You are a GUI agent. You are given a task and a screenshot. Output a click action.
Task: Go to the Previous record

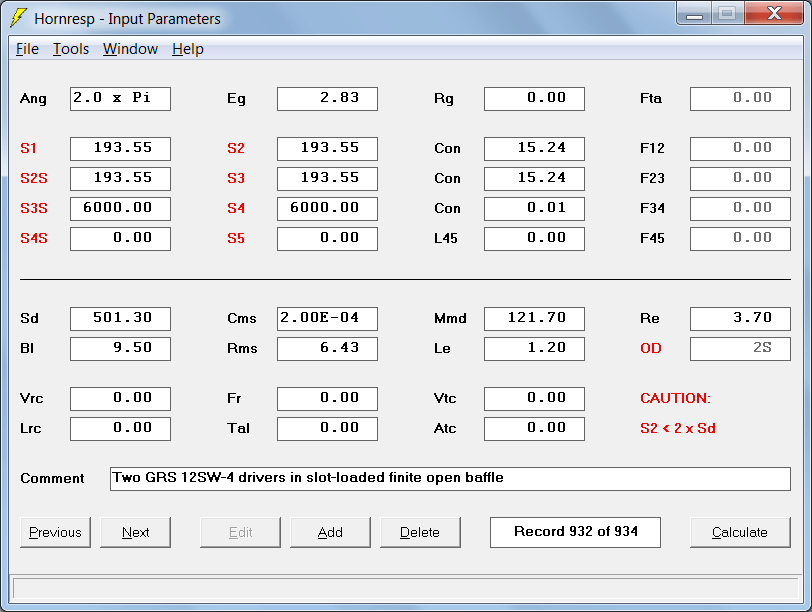(55, 532)
